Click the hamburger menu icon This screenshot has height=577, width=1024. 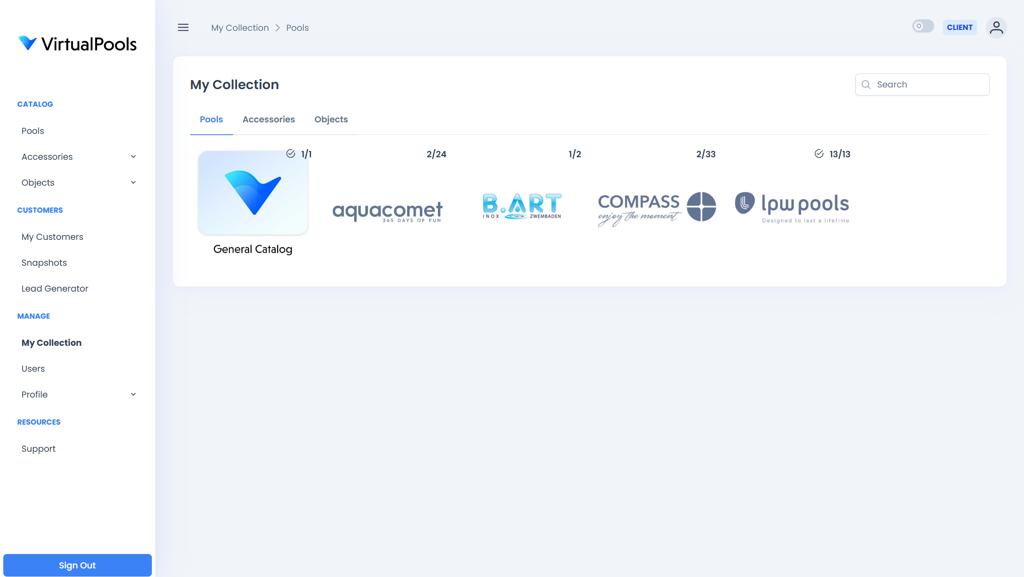[x=183, y=27]
